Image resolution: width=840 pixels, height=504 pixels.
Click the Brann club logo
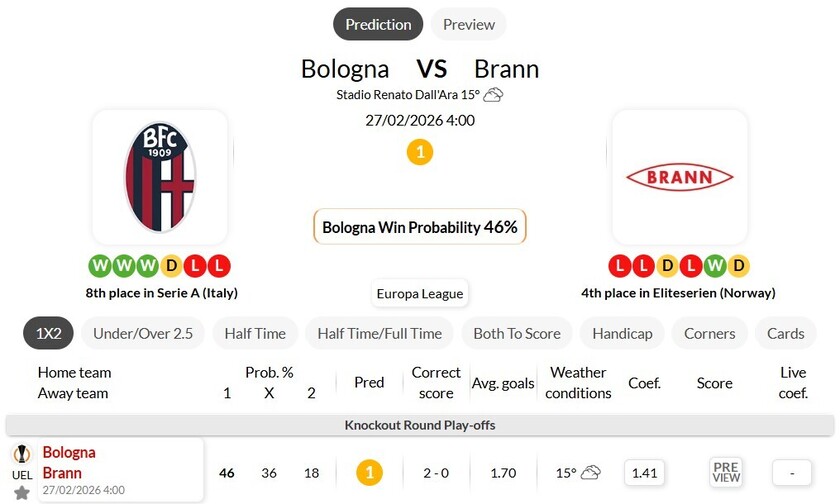pos(680,178)
